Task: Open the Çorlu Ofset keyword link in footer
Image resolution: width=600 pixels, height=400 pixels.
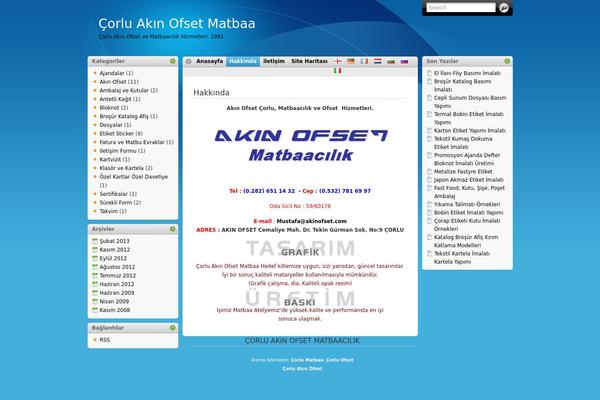Action: (339, 360)
